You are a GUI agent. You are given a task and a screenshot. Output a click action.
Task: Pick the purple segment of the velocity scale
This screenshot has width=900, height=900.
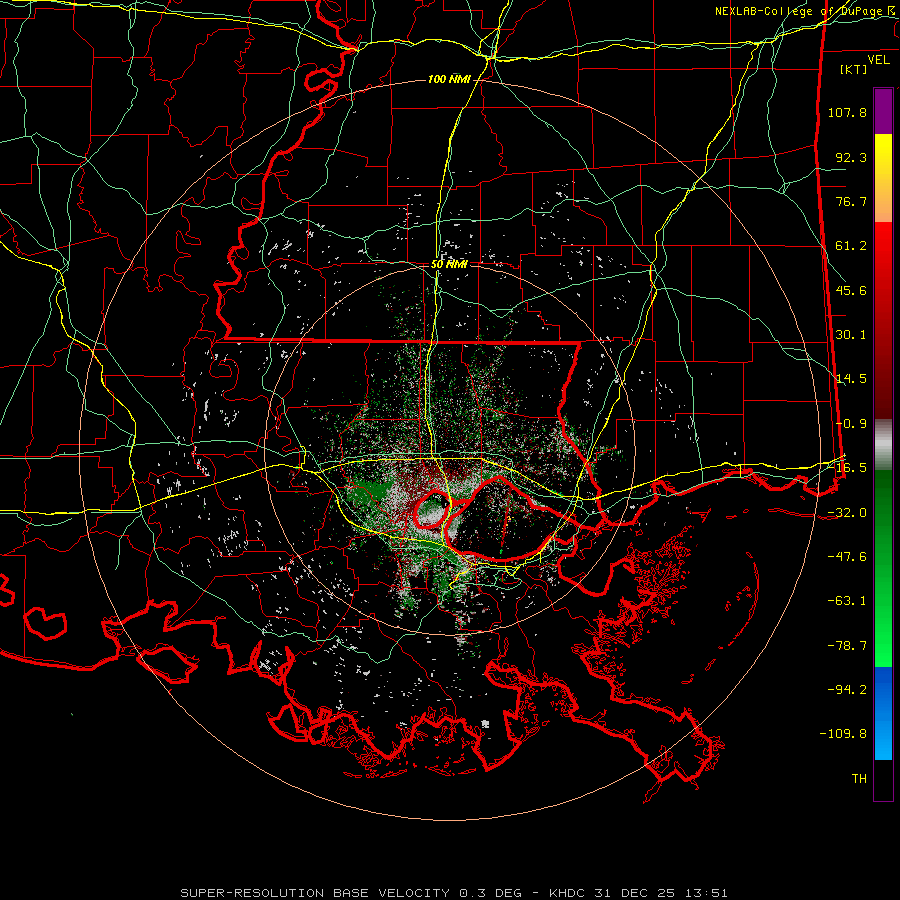pyautogui.click(x=883, y=112)
